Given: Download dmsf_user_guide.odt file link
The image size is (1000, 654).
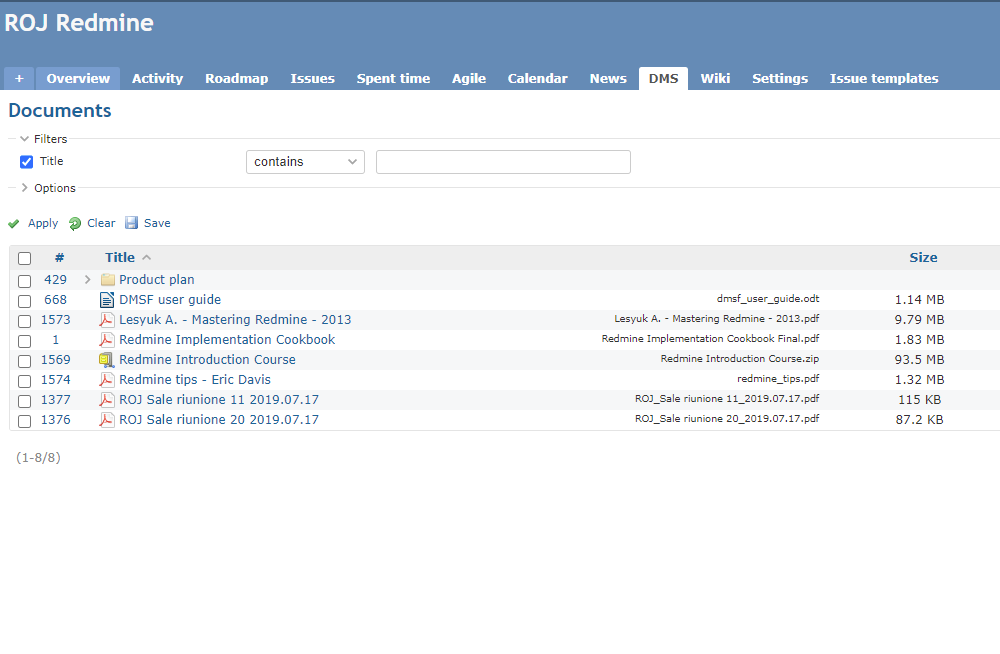Looking at the screenshot, I should click(768, 298).
